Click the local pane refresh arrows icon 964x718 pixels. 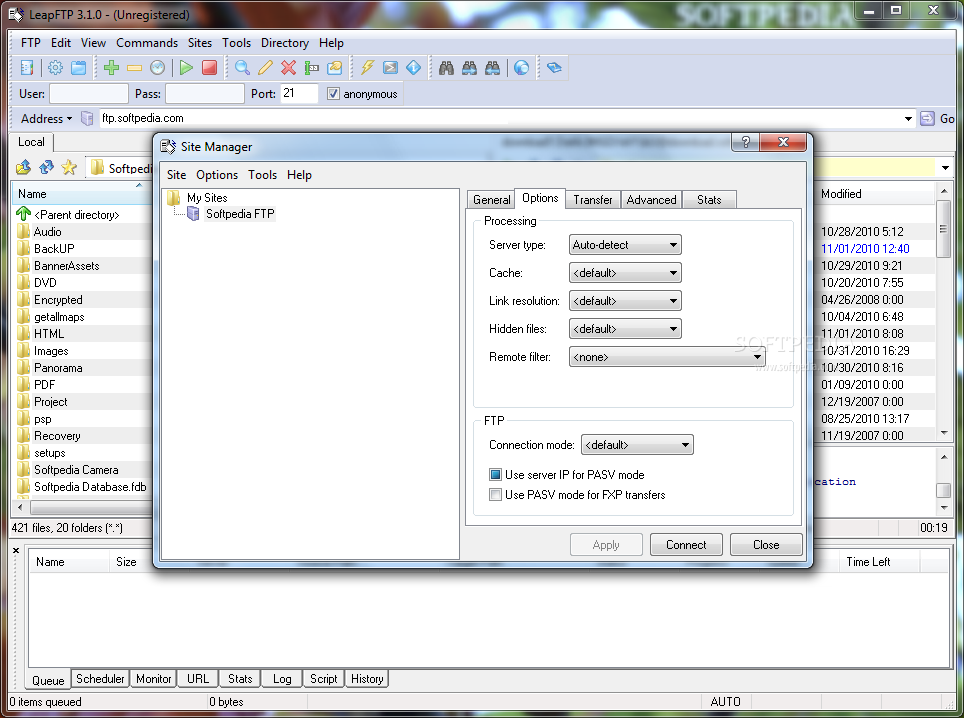[x=46, y=167]
